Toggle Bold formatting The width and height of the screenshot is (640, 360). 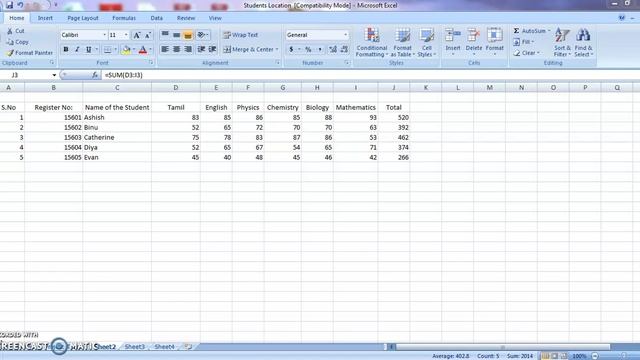coord(66,50)
